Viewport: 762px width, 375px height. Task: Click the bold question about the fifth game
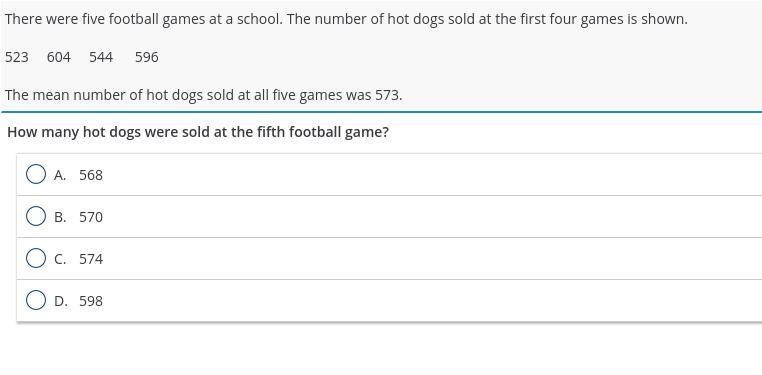(x=198, y=132)
